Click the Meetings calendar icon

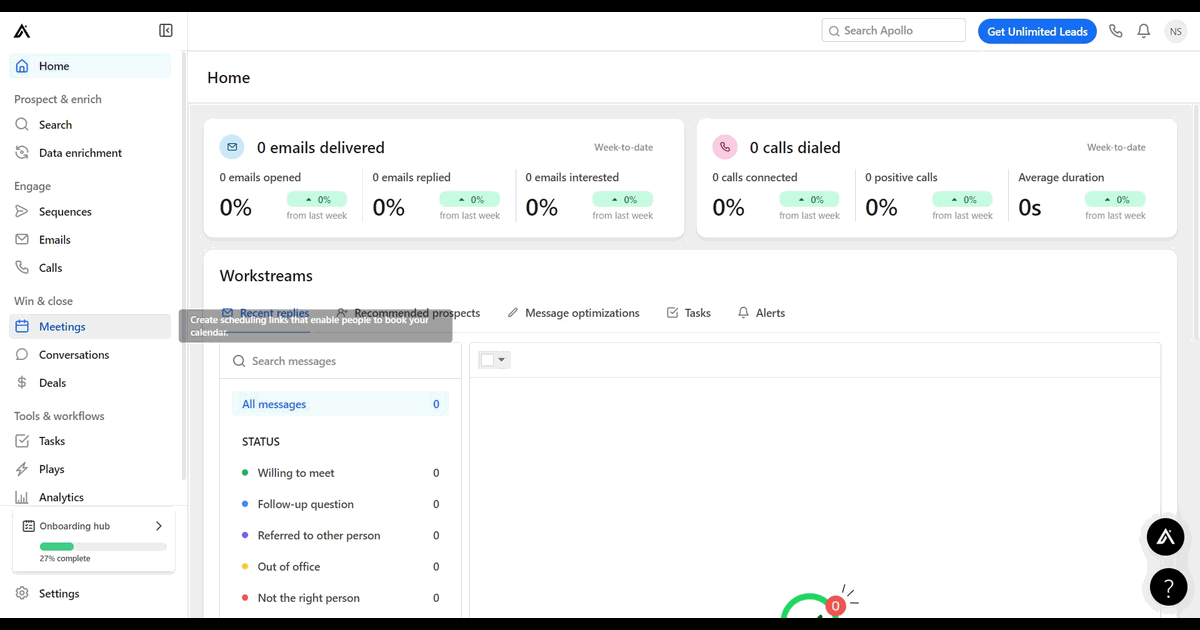pyautogui.click(x=22, y=327)
